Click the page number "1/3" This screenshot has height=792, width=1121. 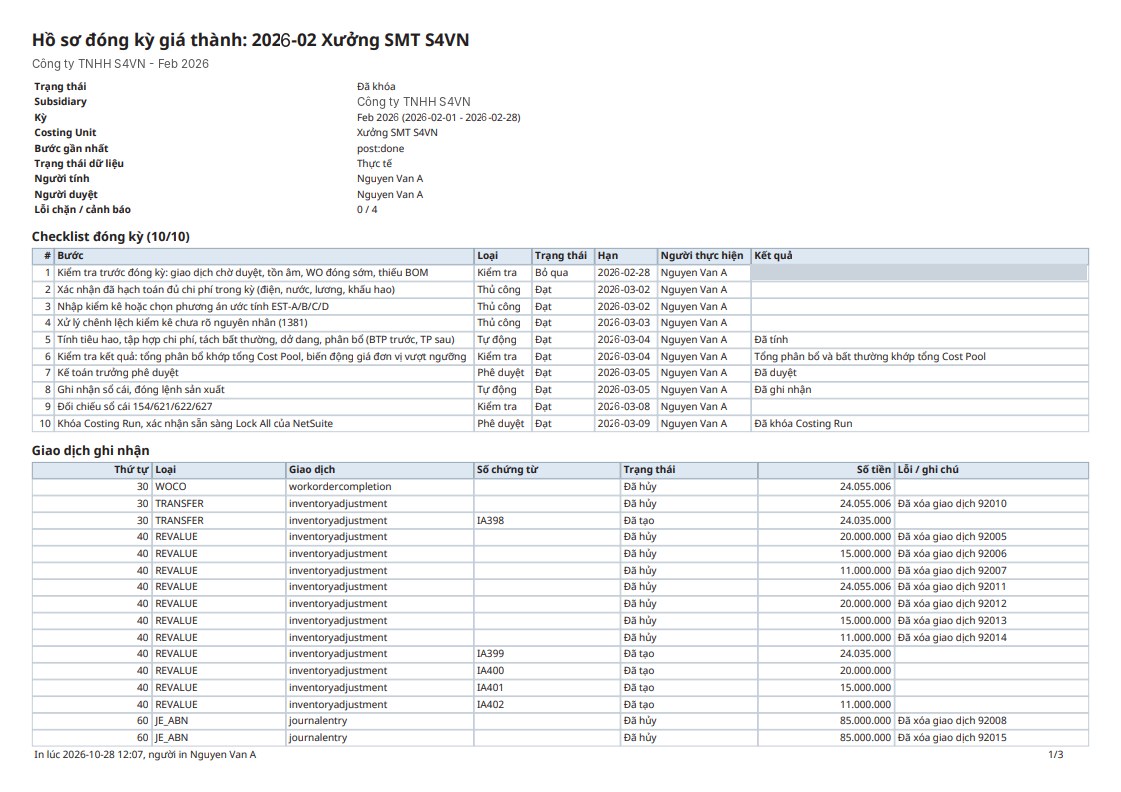1055,755
